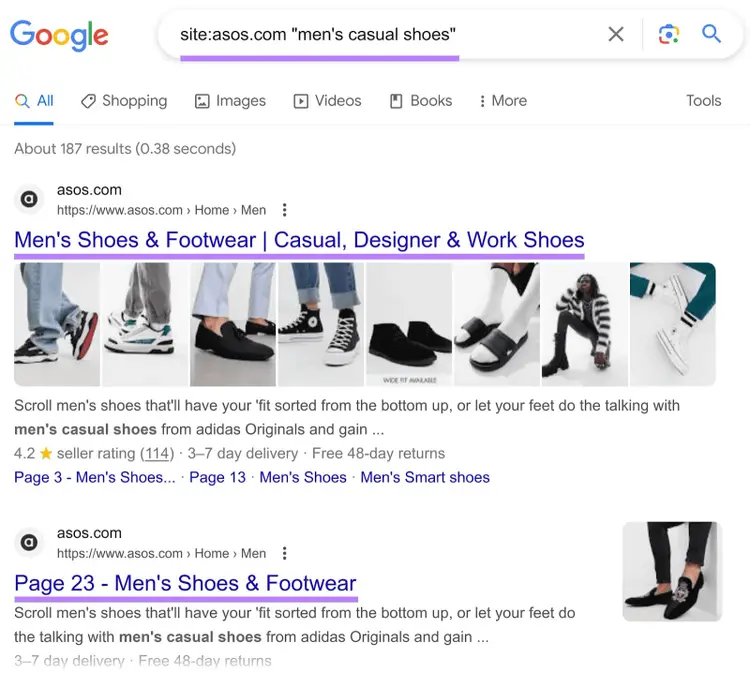Open the Men's Shoes sitelink
The width and height of the screenshot is (750, 673).
point(303,477)
